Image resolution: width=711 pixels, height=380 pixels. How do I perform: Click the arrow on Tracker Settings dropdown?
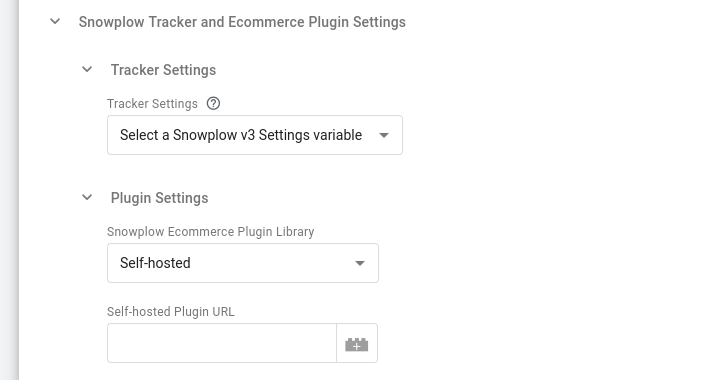click(384, 135)
